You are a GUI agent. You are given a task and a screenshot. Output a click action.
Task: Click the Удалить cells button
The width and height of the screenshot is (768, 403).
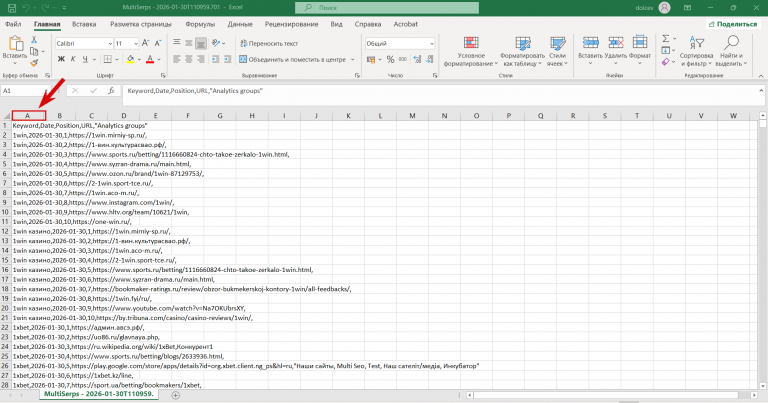click(x=615, y=51)
